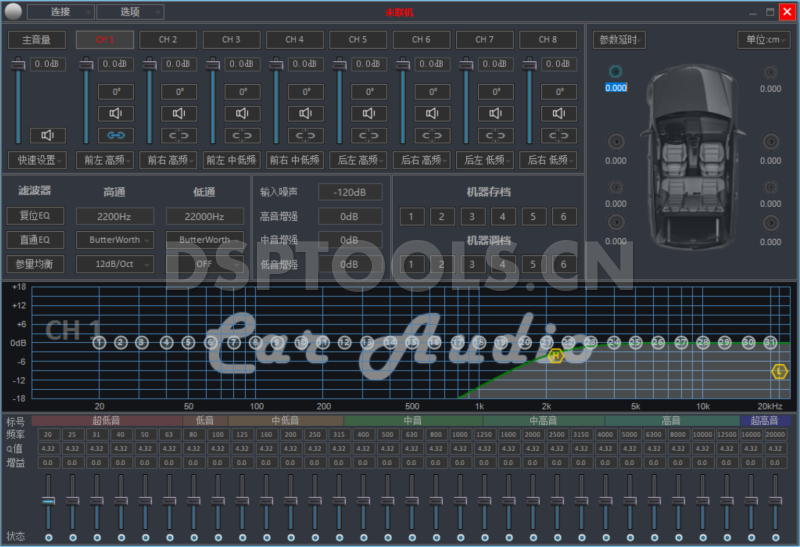
Task: Open the 单位:cm unit dropdown
Action: pos(764,39)
